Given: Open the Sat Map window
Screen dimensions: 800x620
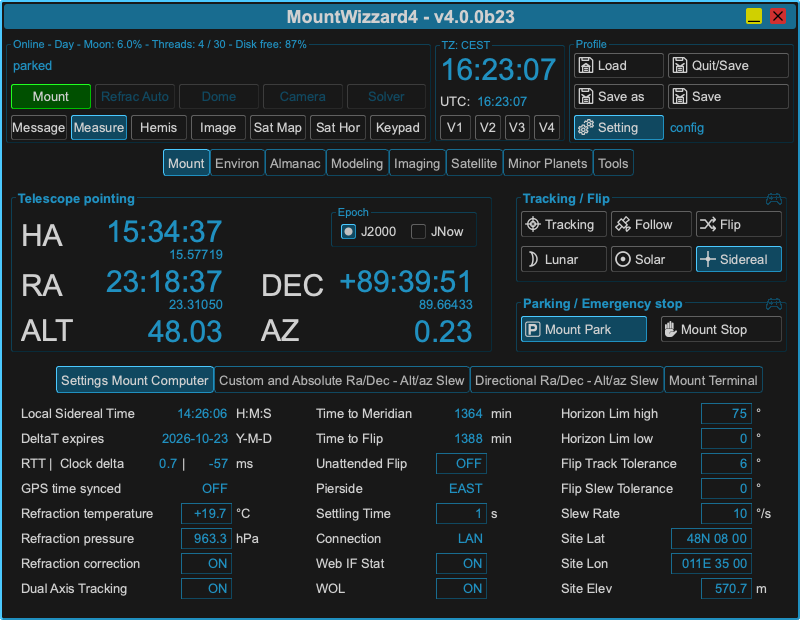Looking at the screenshot, I should pos(278,128).
